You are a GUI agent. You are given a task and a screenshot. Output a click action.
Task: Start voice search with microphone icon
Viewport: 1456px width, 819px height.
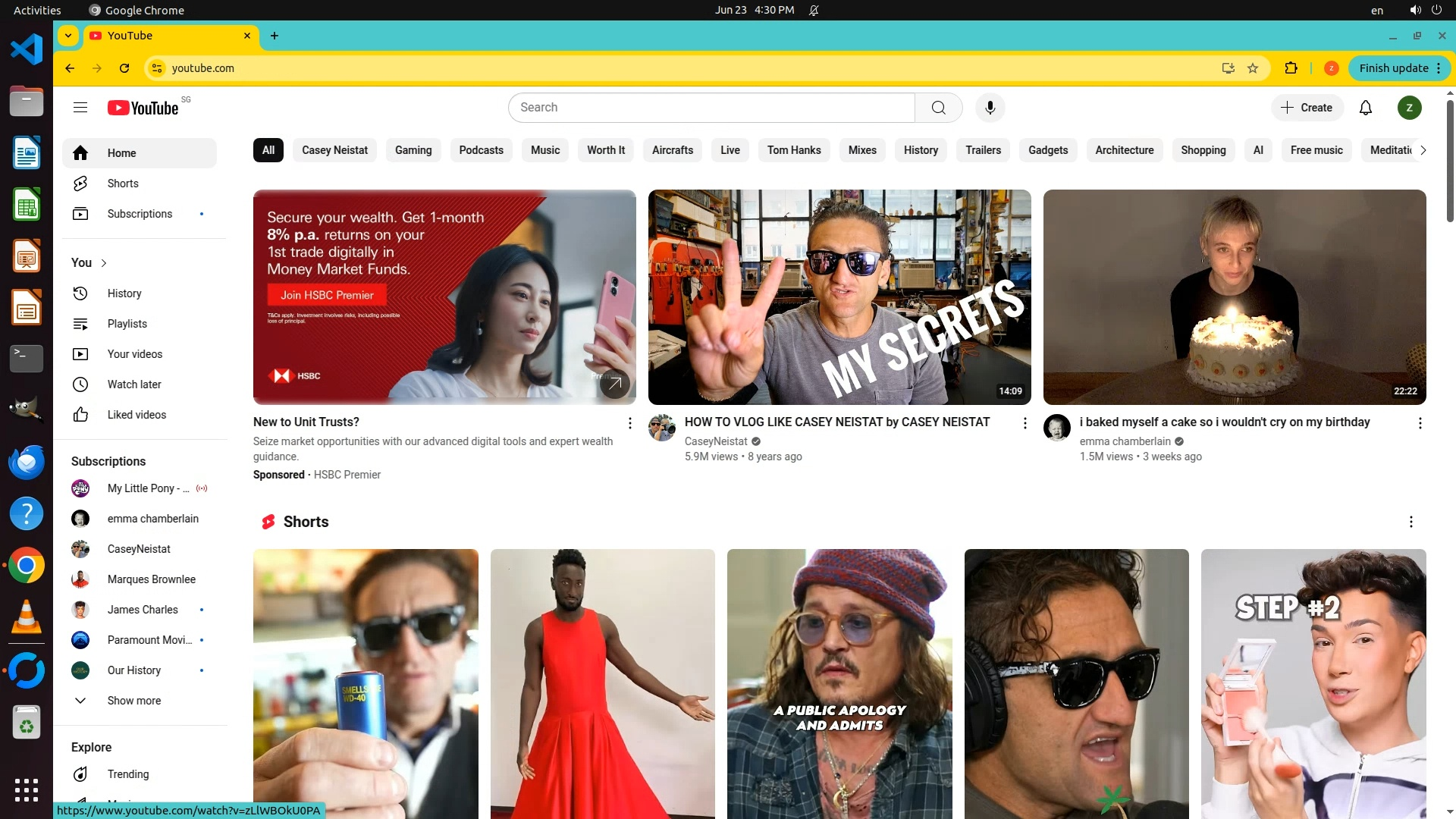(990, 108)
